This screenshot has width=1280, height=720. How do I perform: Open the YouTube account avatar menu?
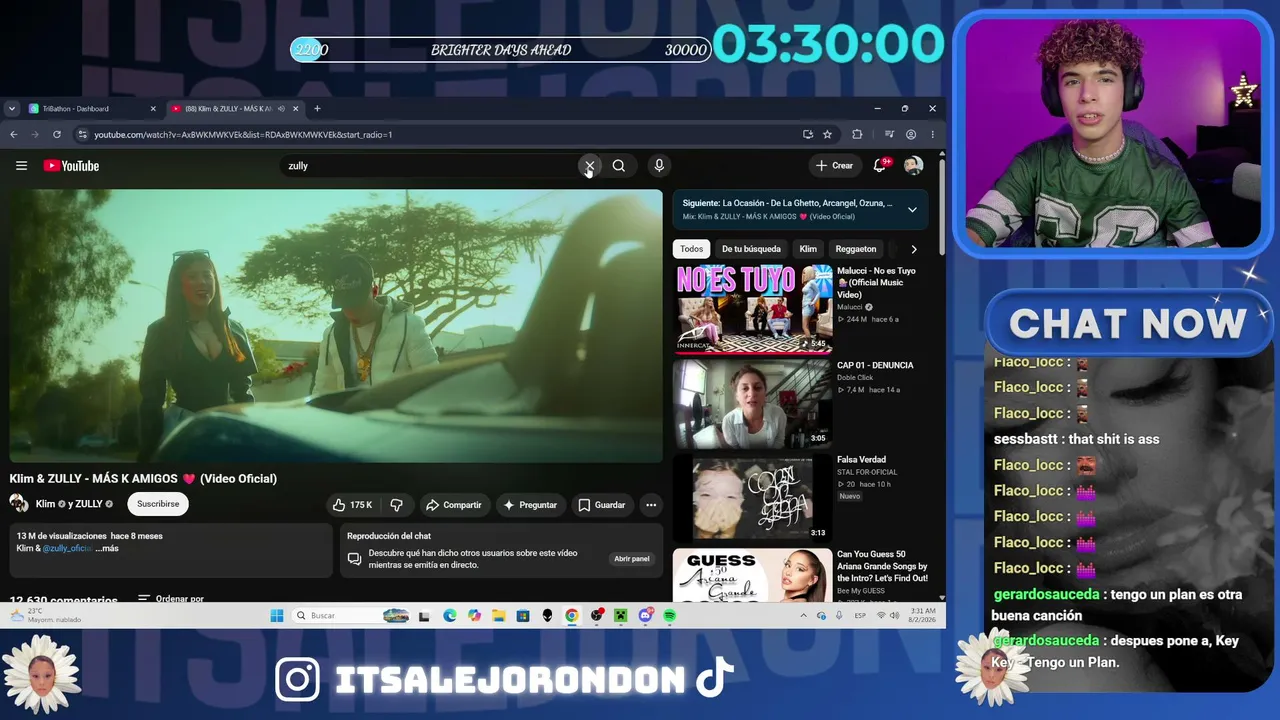click(913, 166)
